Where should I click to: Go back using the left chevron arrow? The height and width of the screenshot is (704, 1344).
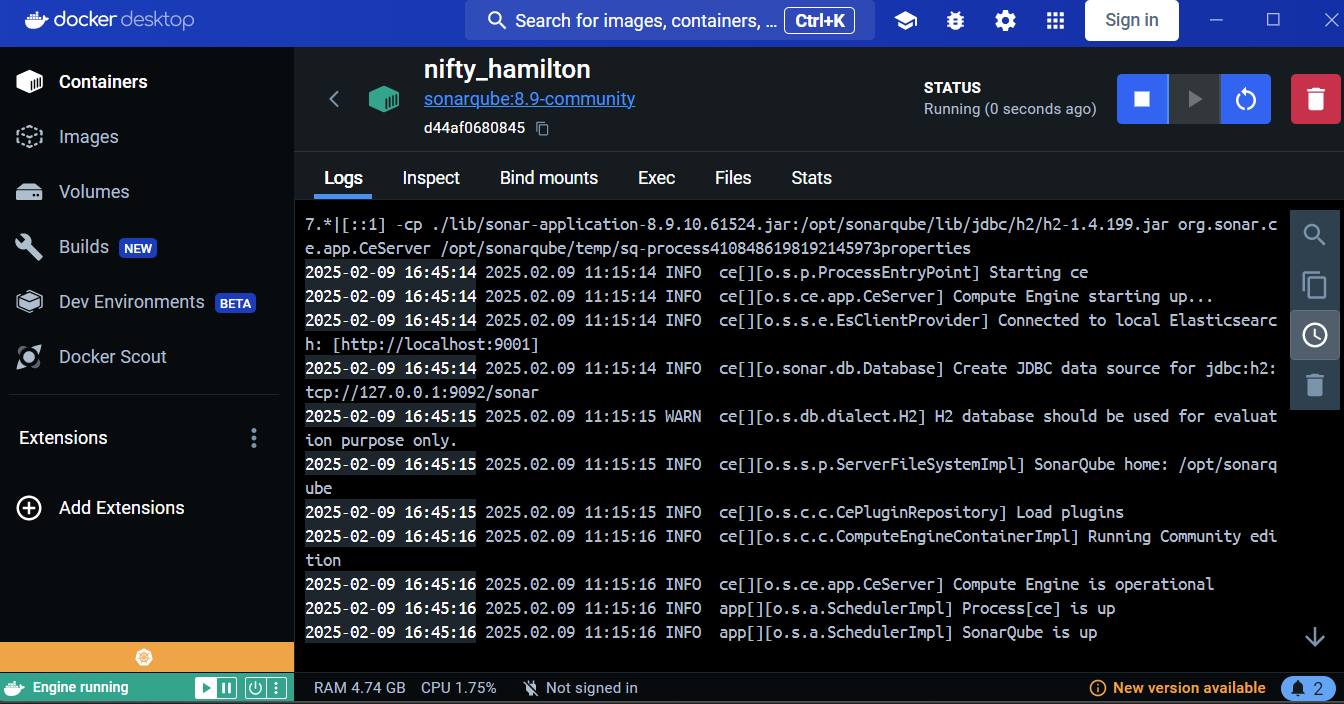pyautogui.click(x=334, y=98)
